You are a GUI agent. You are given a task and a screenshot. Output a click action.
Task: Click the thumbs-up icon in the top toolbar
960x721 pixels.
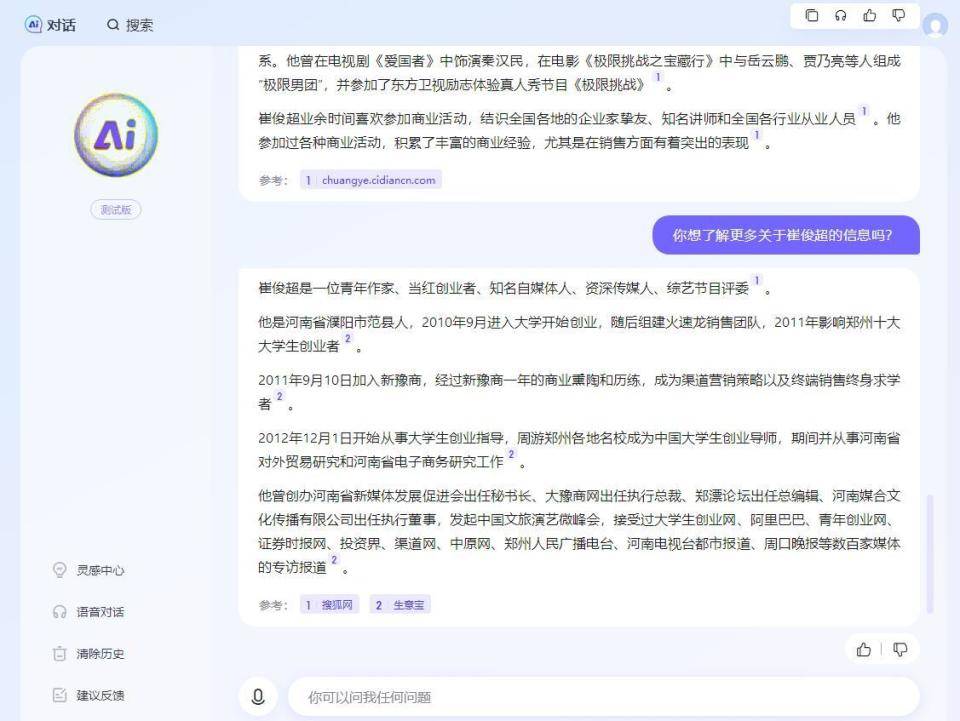[870, 16]
